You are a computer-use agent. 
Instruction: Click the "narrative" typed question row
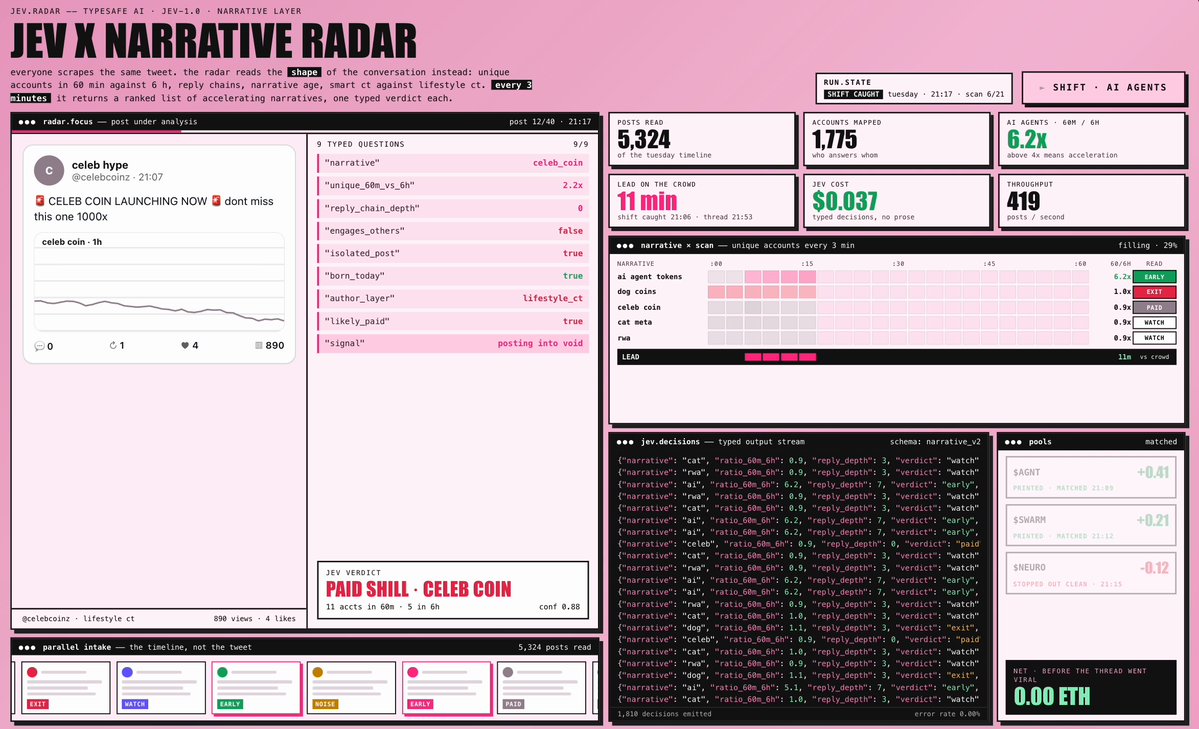click(453, 163)
